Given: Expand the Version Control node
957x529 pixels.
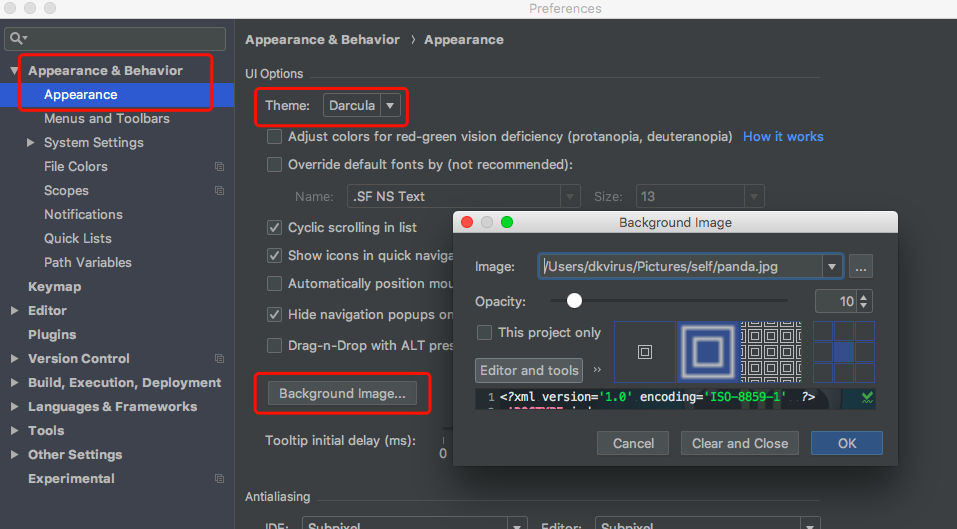Looking at the screenshot, I should click(14, 359).
